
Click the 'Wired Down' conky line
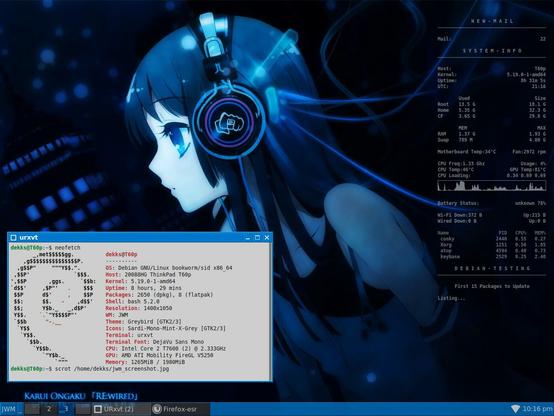tap(457, 221)
